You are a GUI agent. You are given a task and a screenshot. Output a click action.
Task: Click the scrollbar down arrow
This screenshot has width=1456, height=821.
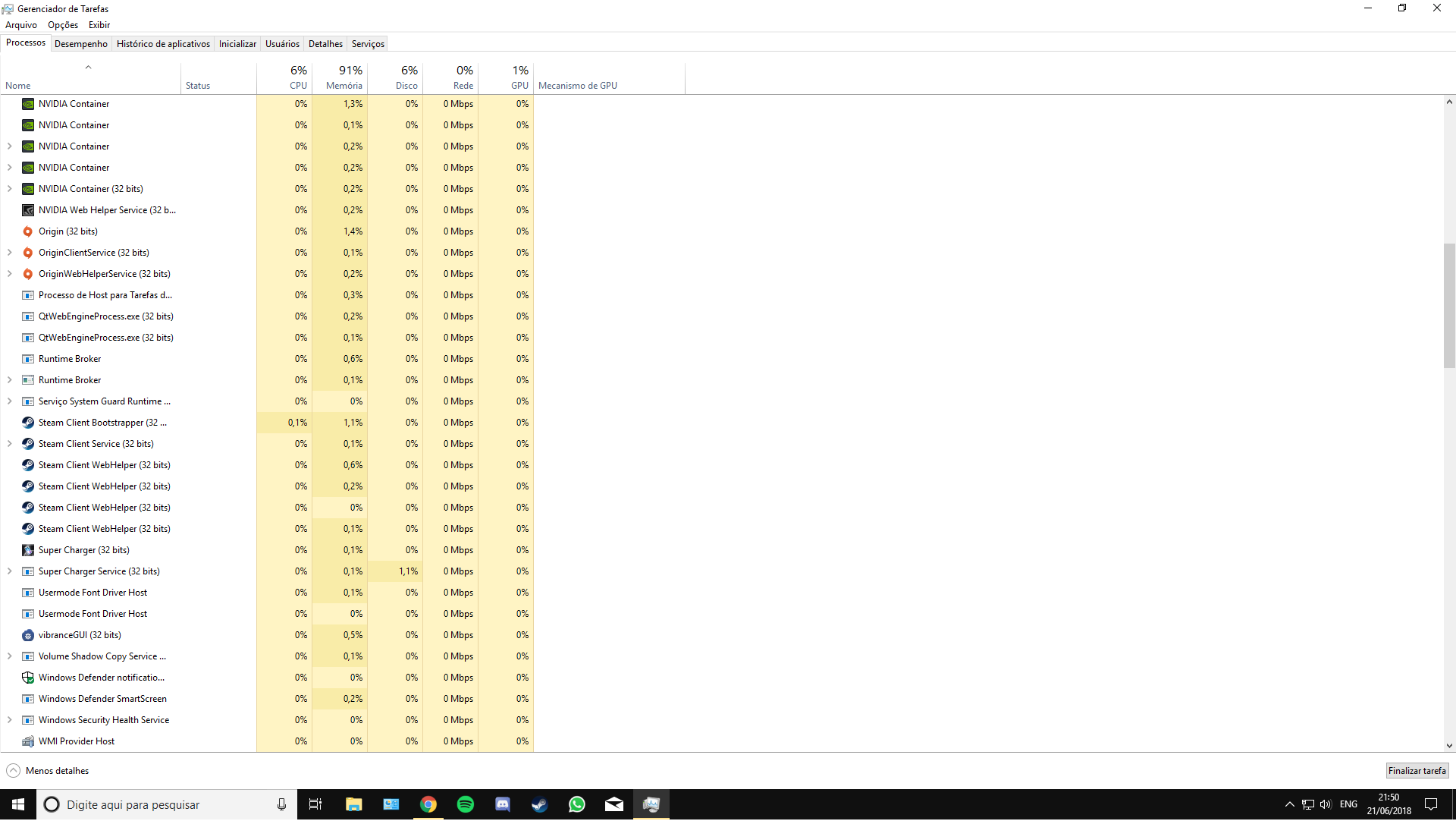pos(1449,746)
